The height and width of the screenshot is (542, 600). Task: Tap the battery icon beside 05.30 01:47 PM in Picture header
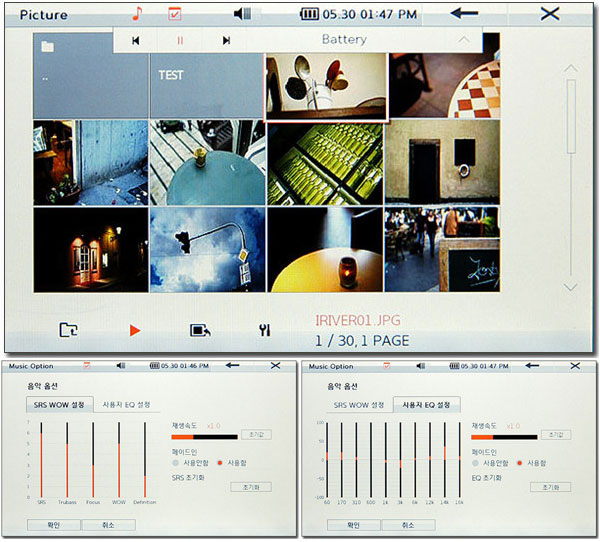point(309,15)
